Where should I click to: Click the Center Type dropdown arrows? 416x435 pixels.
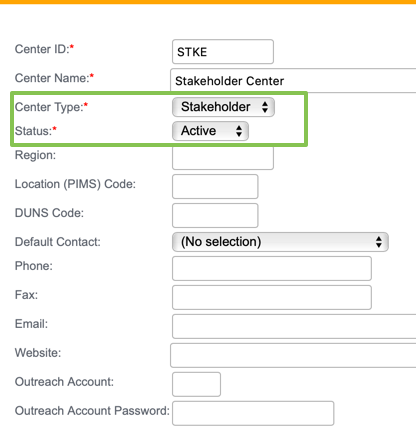coord(265,107)
